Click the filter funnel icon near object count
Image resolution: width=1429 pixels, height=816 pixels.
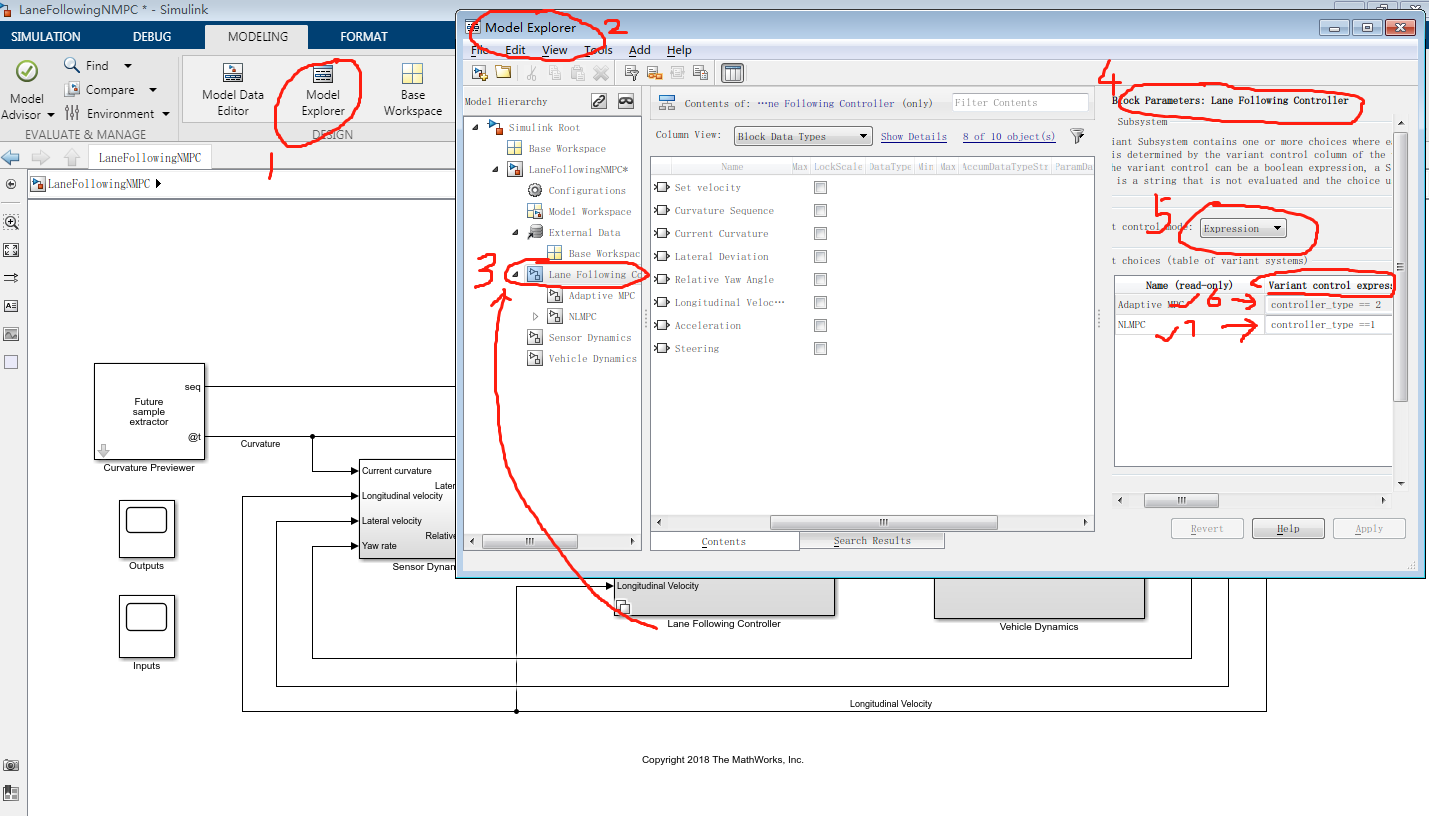[x=1077, y=136]
